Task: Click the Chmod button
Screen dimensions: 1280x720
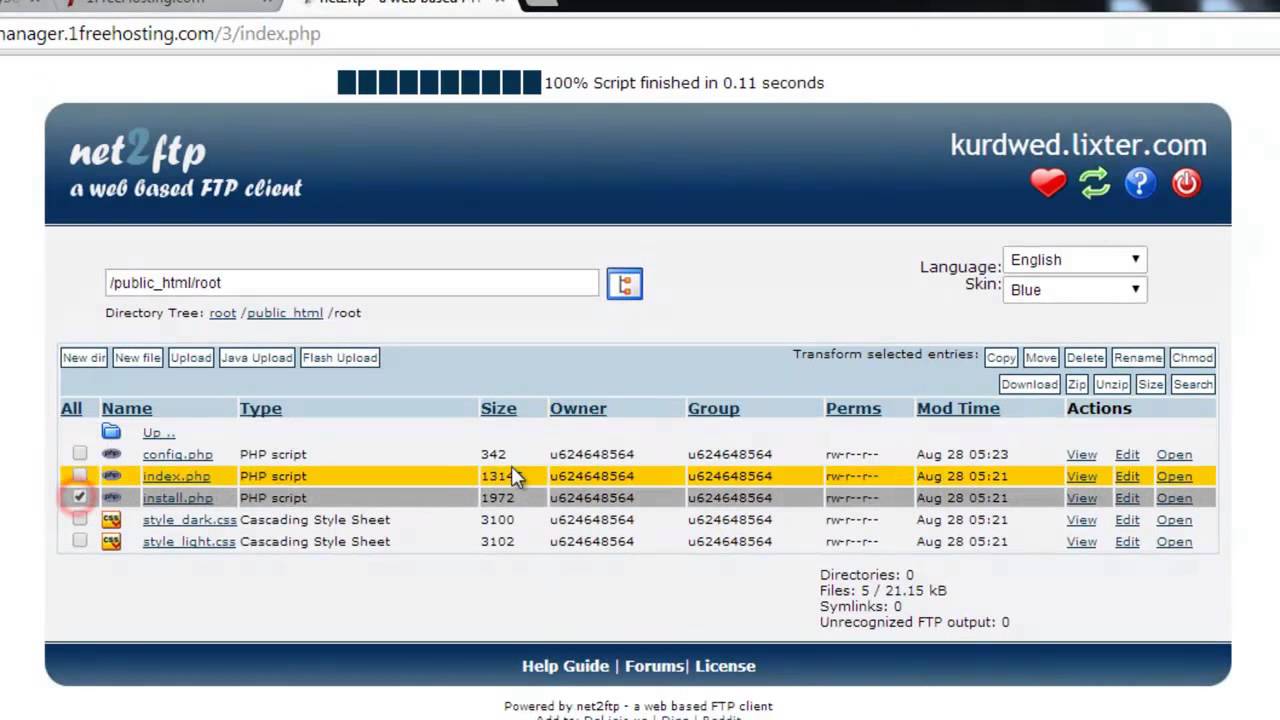Action: pos(1192,358)
